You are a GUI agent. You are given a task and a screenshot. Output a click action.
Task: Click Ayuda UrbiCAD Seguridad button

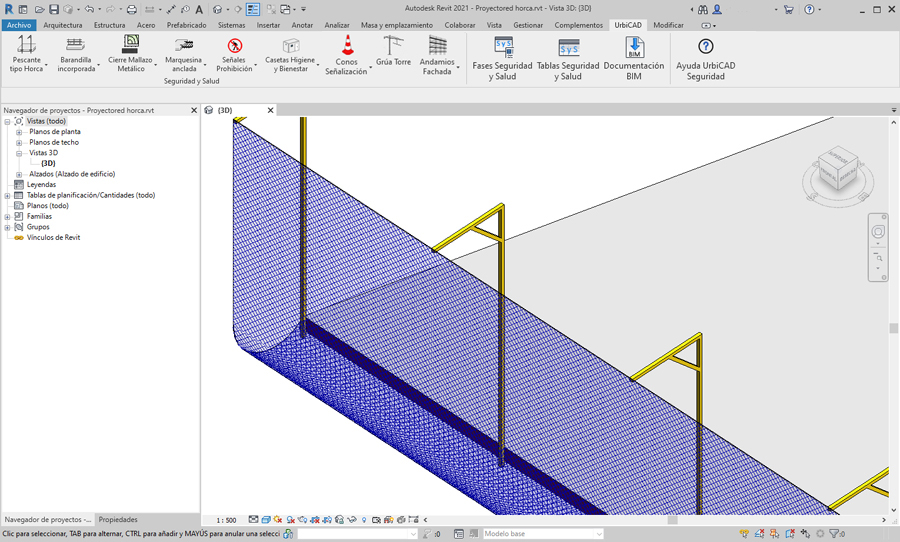point(705,56)
